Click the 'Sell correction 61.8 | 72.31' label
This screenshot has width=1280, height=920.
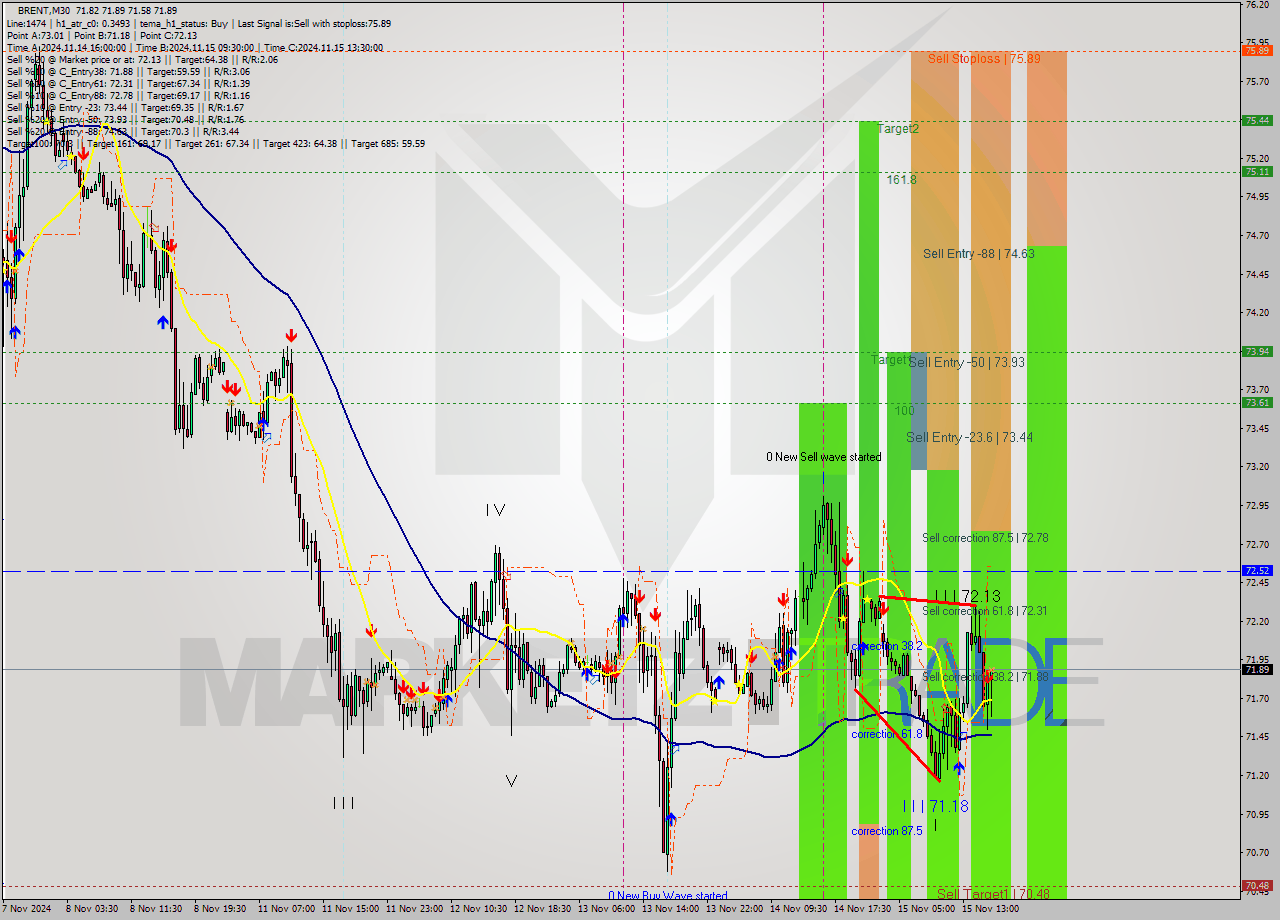click(985, 611)
